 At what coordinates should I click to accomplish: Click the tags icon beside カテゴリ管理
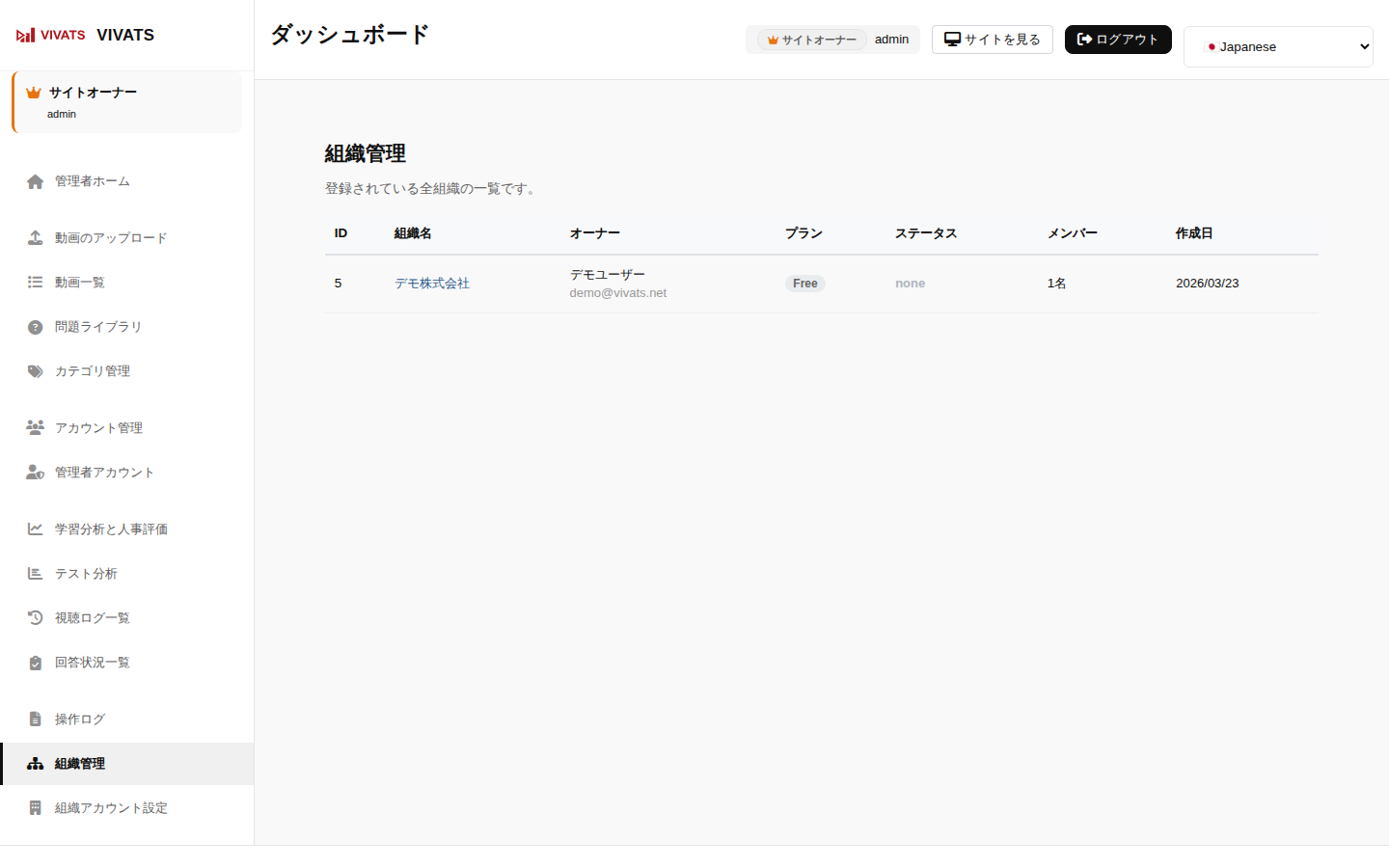(36, 371)
